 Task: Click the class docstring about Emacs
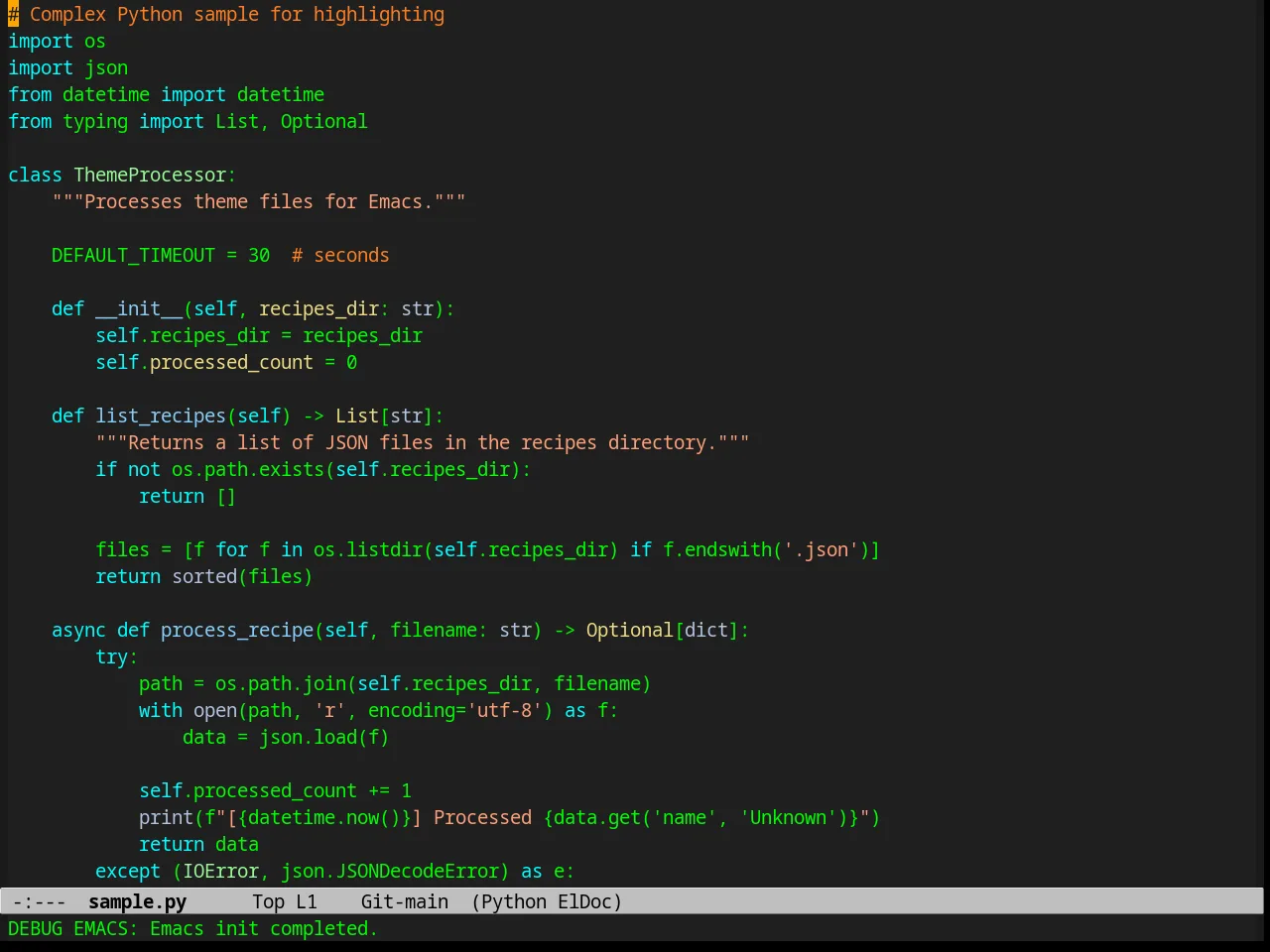259,201
